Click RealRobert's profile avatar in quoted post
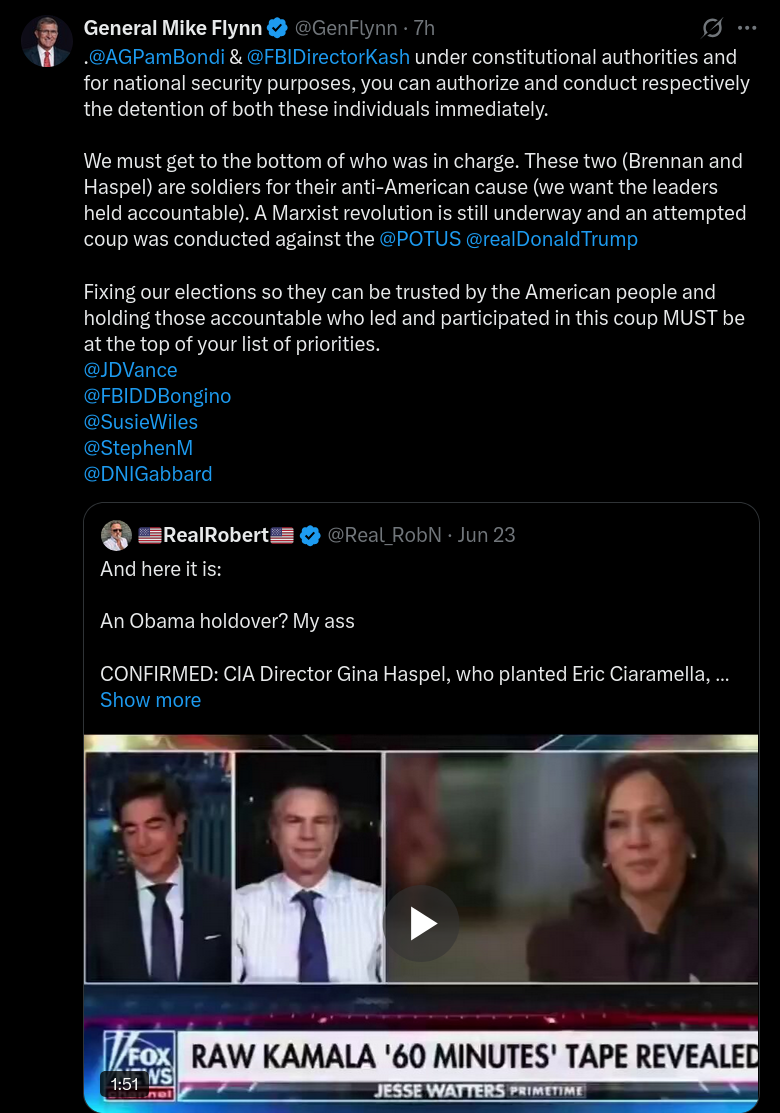Image resolution: width=780 pixels, height=1113 pixels. pos(116,535)
